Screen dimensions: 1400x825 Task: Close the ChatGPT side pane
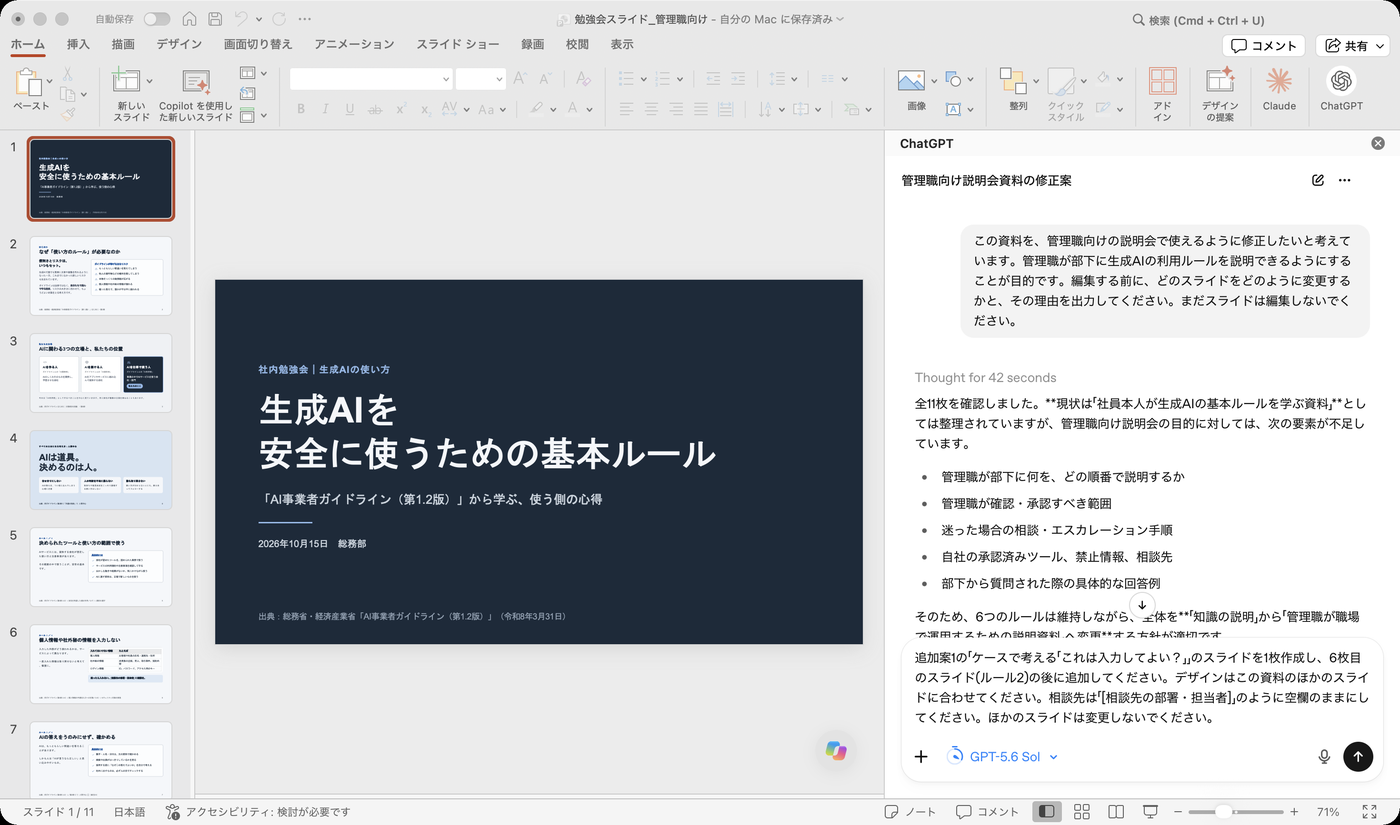pyautogui.click(x=1378, y=143)
